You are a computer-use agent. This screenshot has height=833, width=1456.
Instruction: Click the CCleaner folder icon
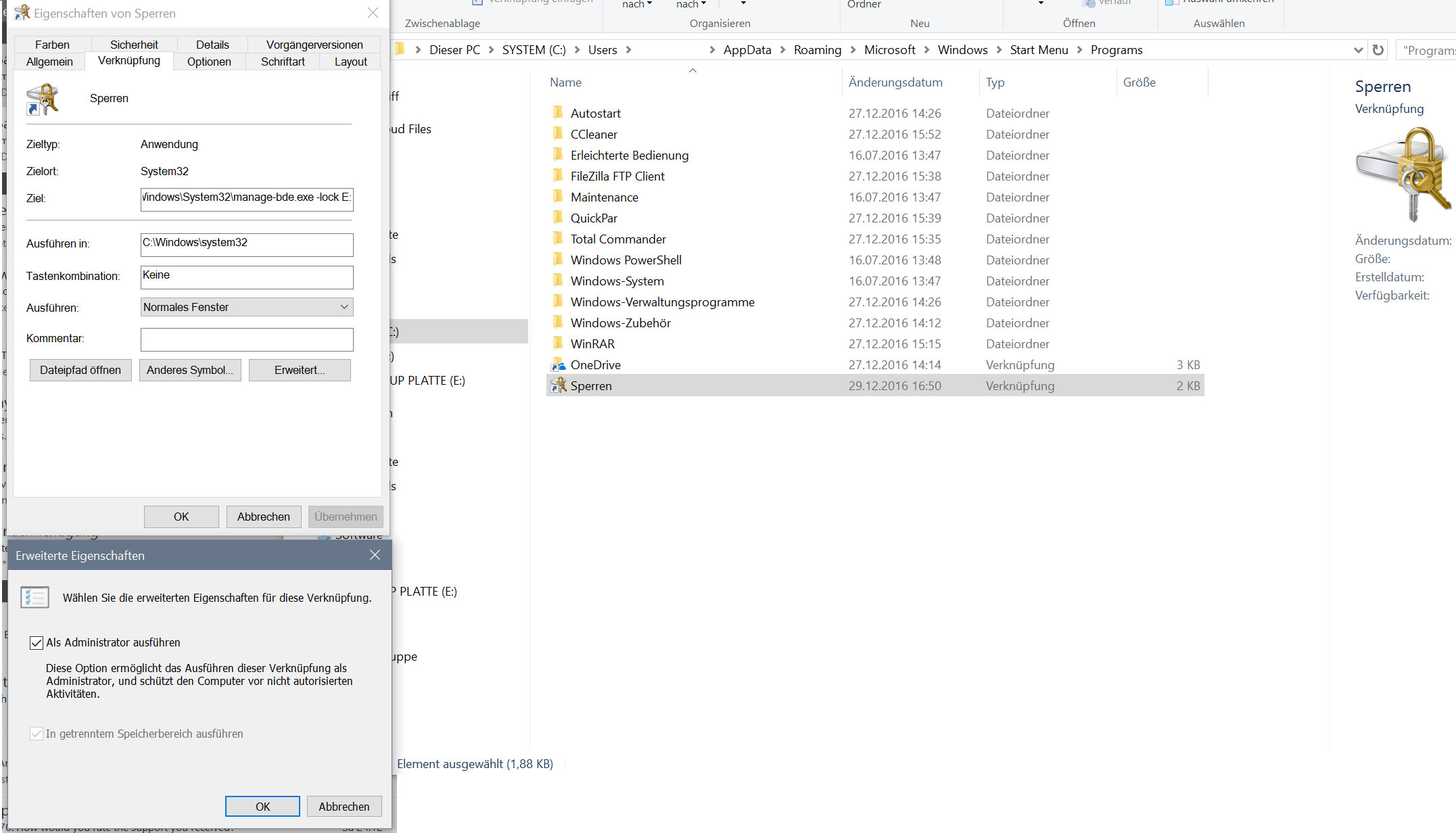click(x=558, y=134)
